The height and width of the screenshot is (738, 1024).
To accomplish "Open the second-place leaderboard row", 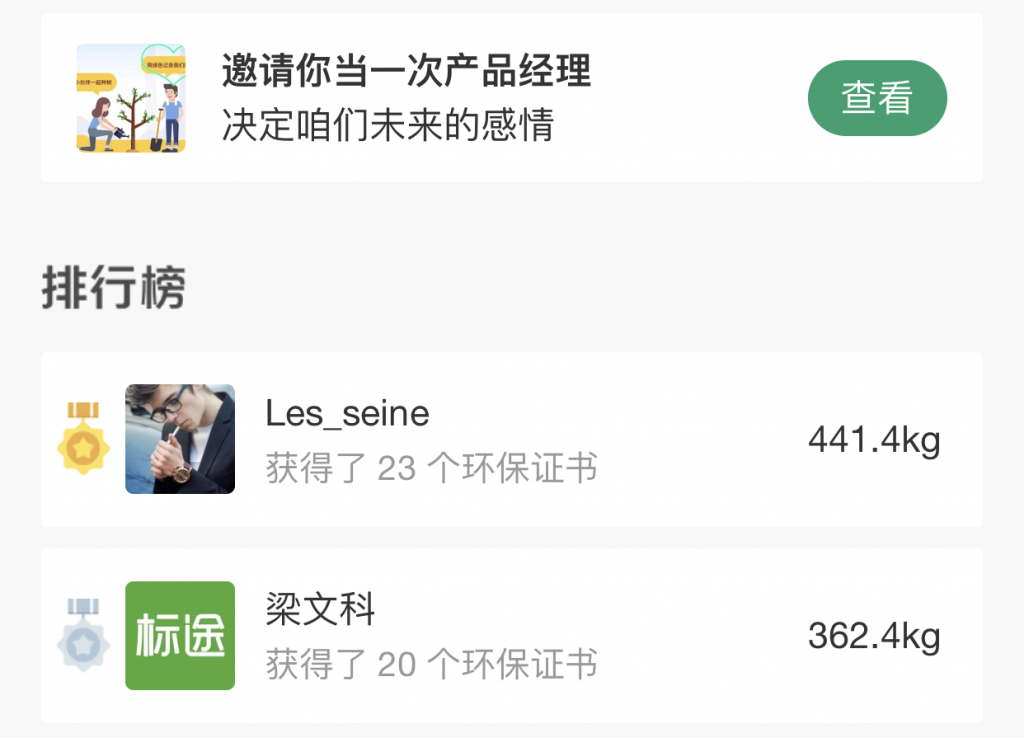I will [512, 636].
